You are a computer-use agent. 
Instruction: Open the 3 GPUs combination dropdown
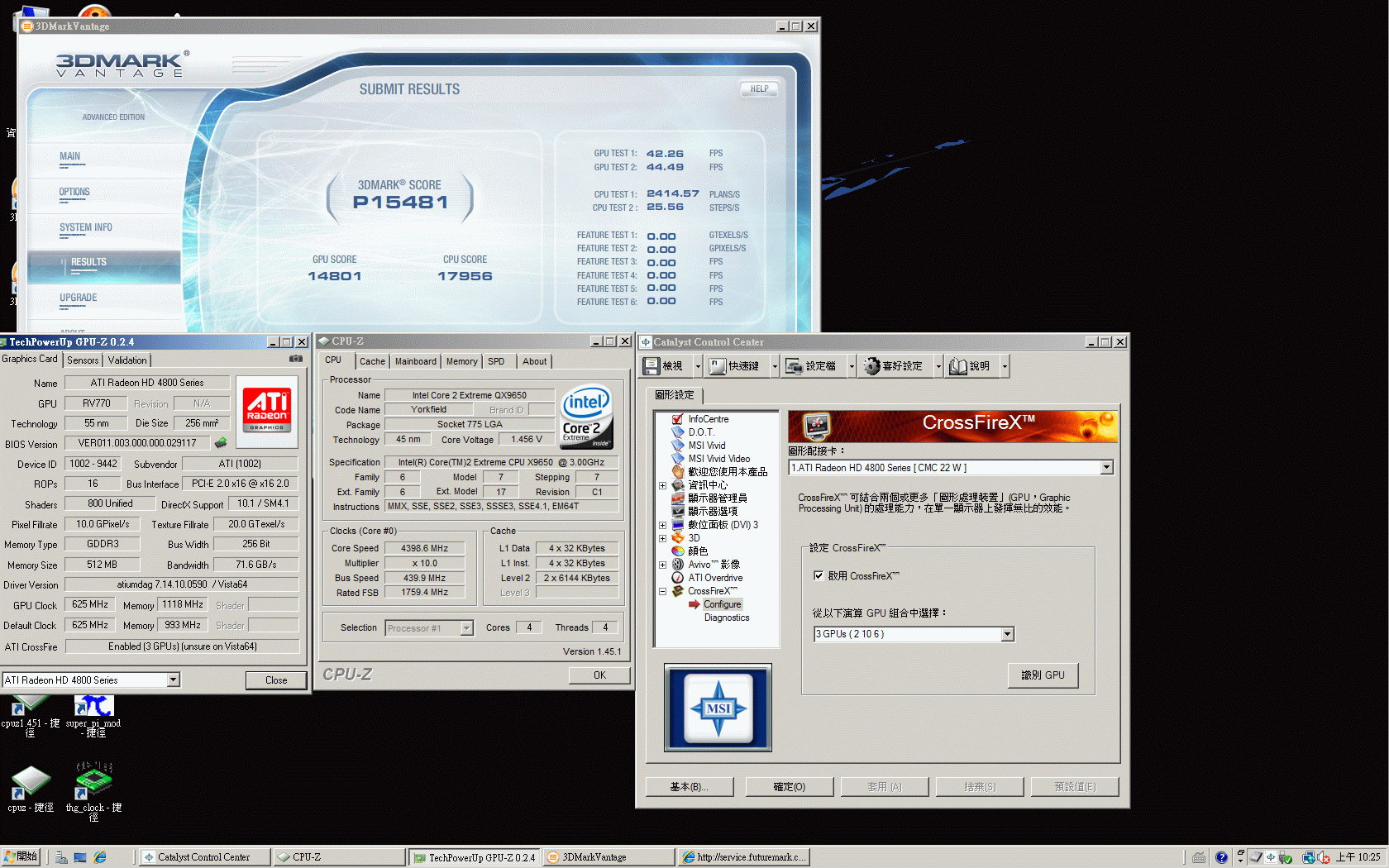(1007, 634)
